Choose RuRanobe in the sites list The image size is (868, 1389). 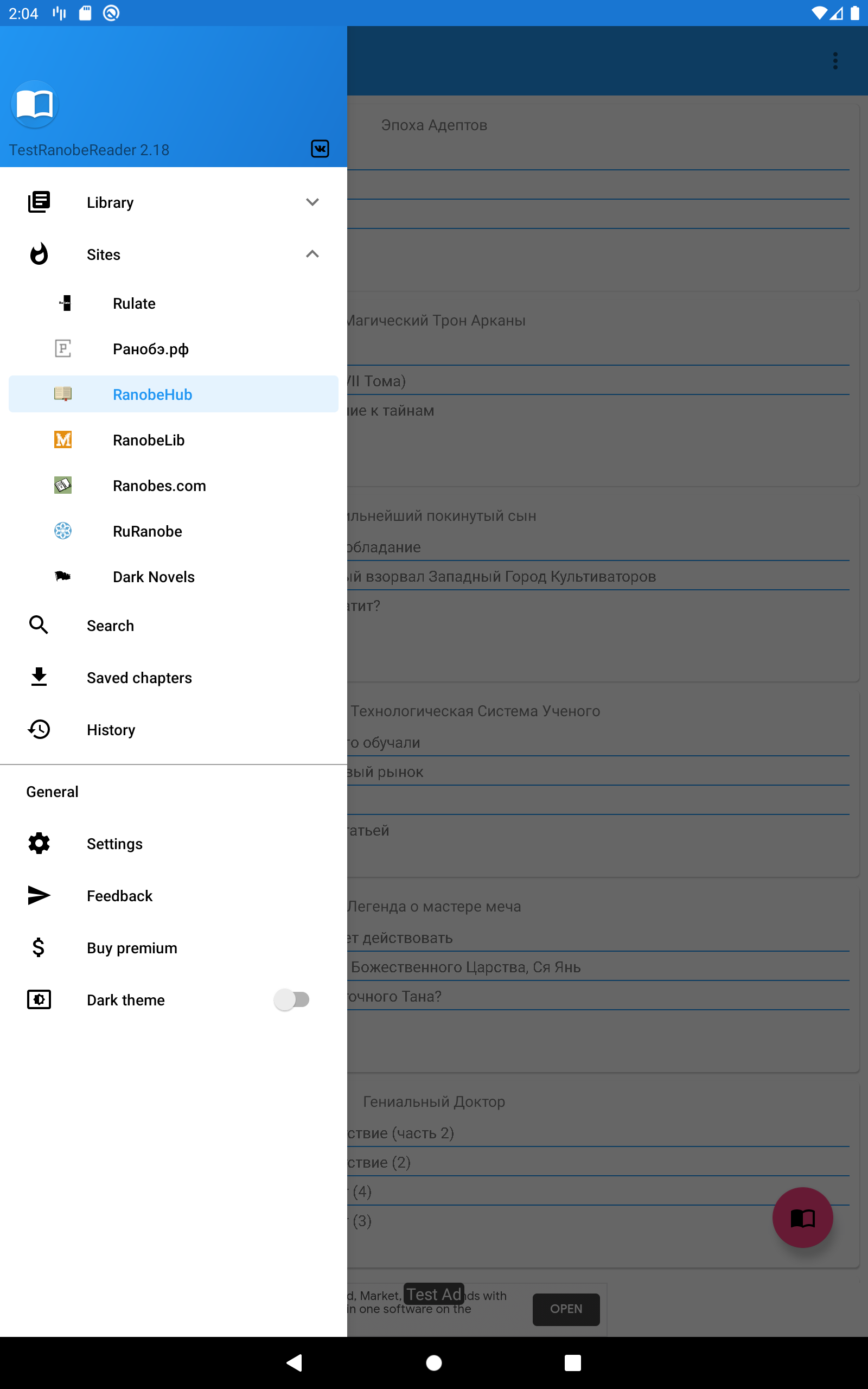coord(174,531)
